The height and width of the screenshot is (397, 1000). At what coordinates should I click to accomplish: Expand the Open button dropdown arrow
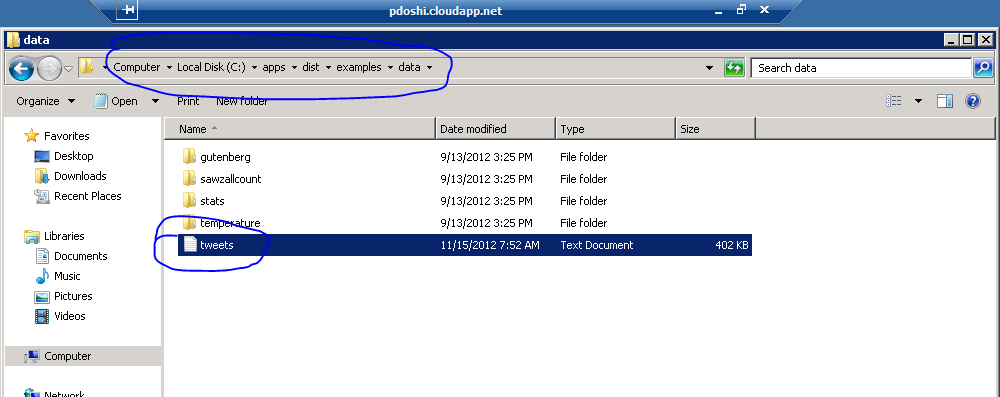point(155,101)
